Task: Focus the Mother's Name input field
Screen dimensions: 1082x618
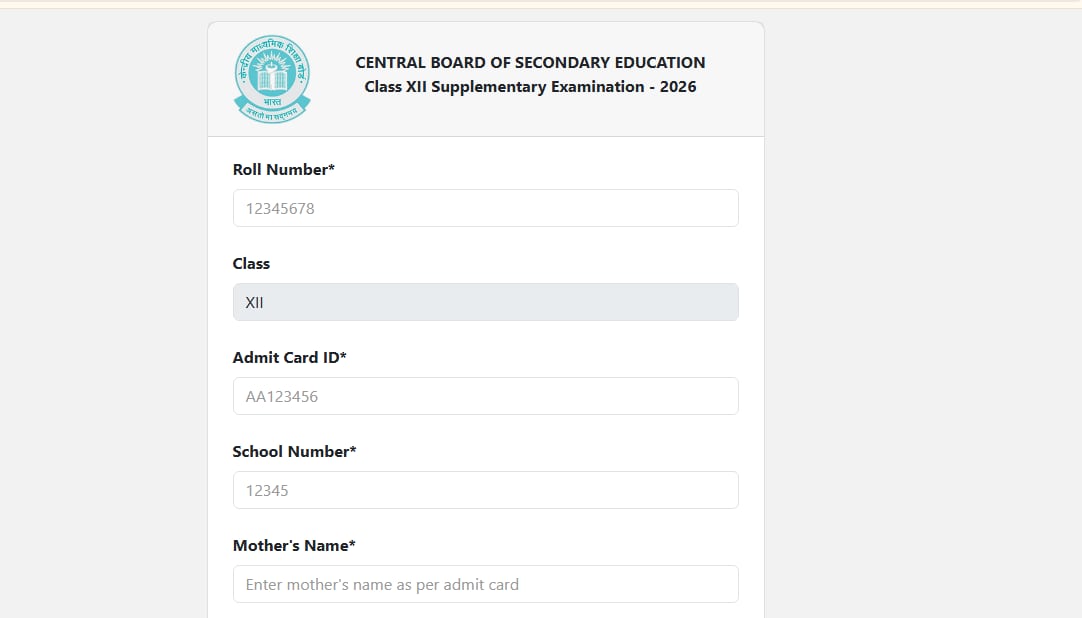Action: click(x=486, y=584)
